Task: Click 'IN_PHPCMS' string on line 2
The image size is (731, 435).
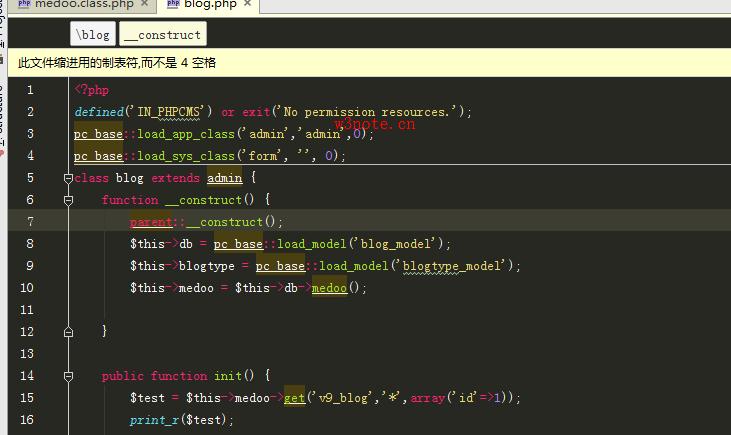Action: click(x=170, y=112)
